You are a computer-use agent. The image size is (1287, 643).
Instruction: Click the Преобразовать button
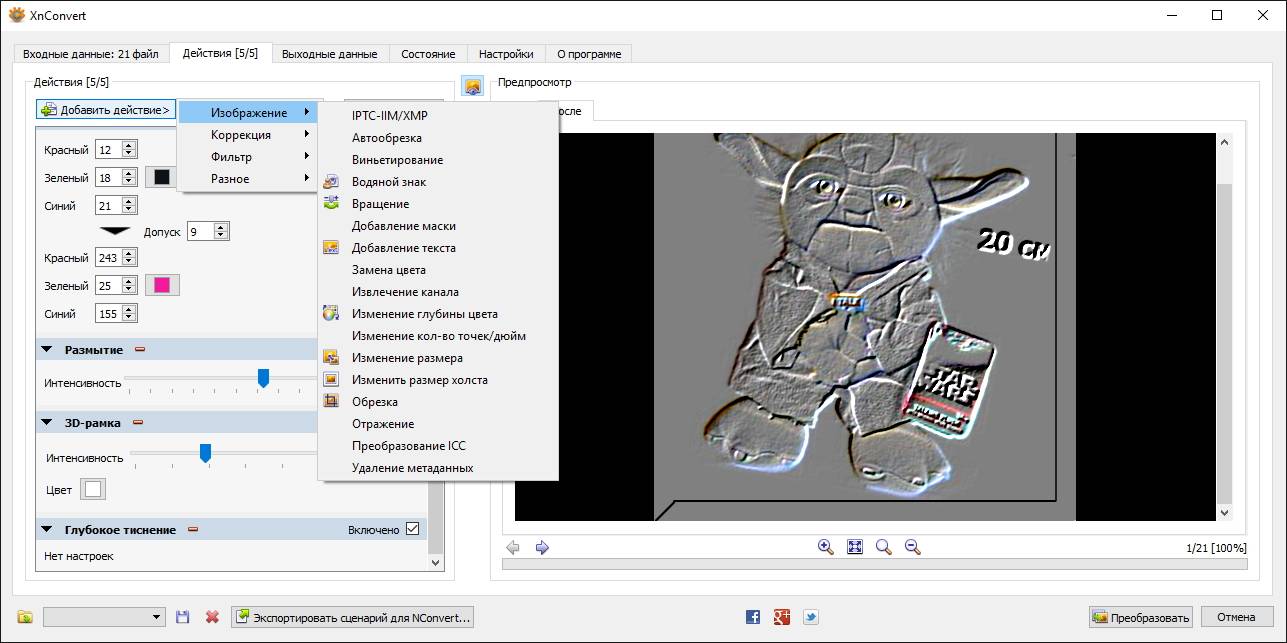click(x=1142, y=617)
